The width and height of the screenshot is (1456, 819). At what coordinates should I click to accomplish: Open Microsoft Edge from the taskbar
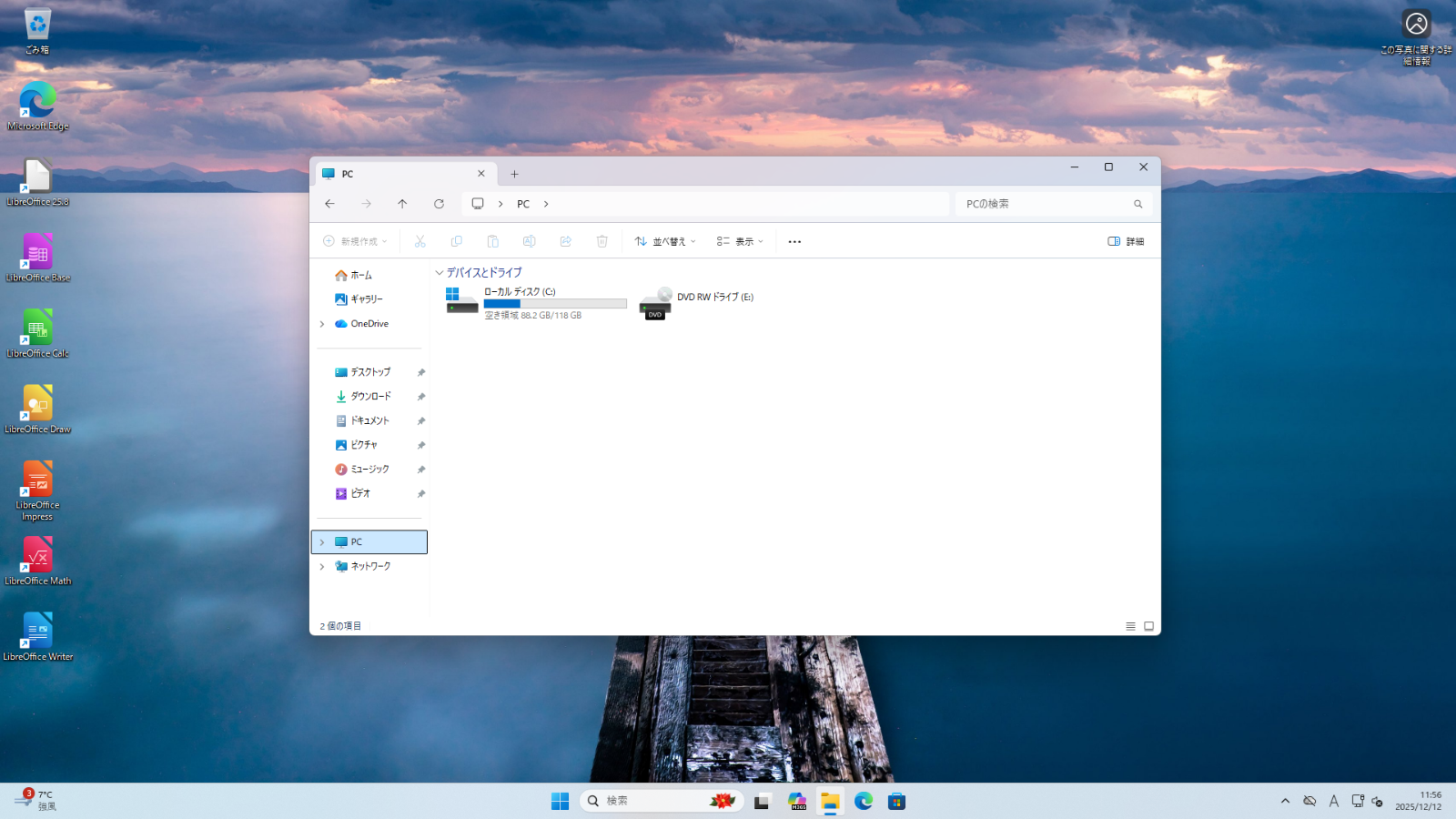click(x=864, y=801)
